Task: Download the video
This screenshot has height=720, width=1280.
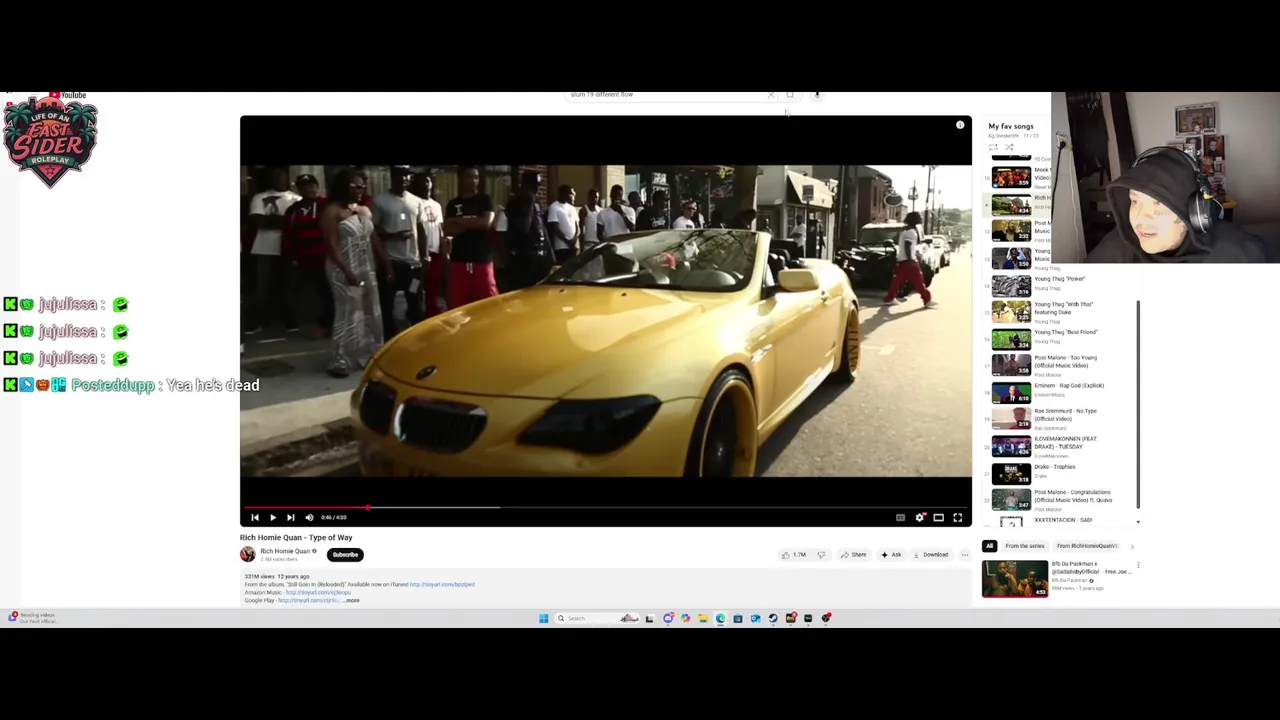Action: [930, 555]
